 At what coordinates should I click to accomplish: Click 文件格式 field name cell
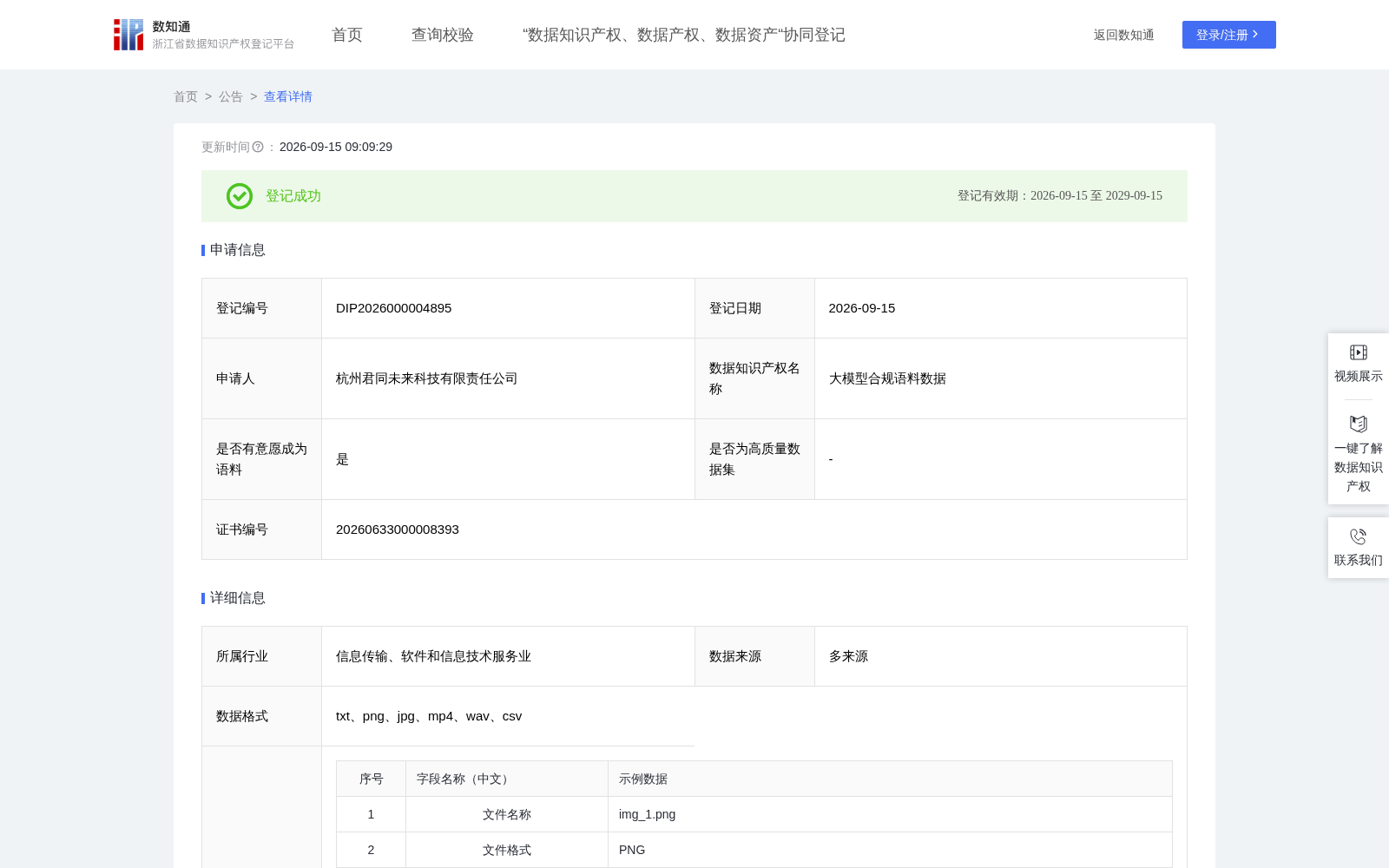click(507, 850)
